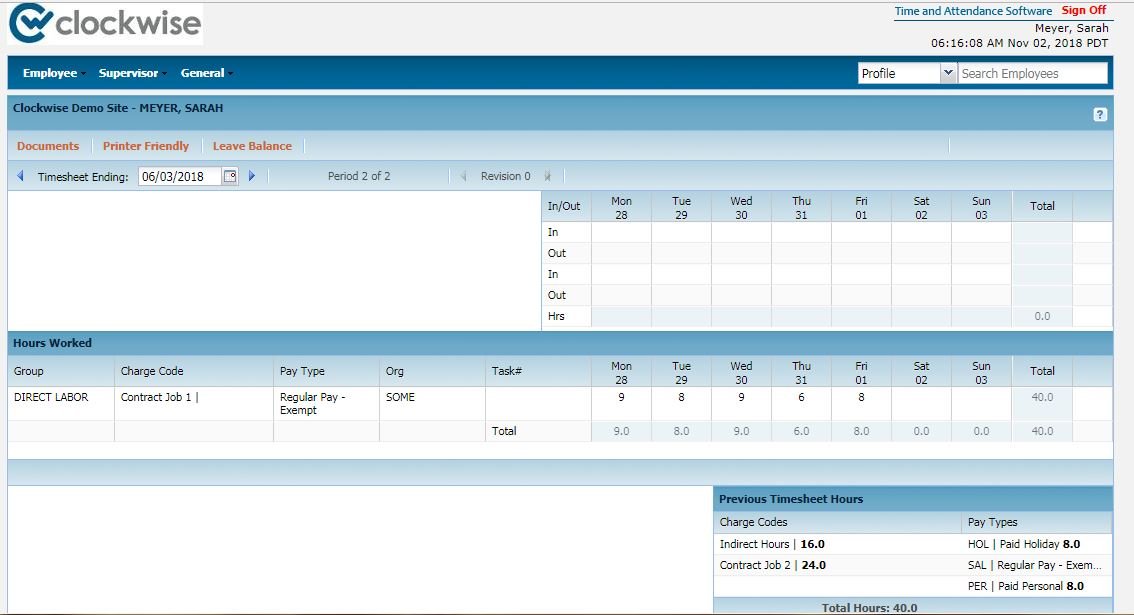Select Monday 28 hours worked cell
The height and width of the screenshot is (615, 1134).
(621, 403)
